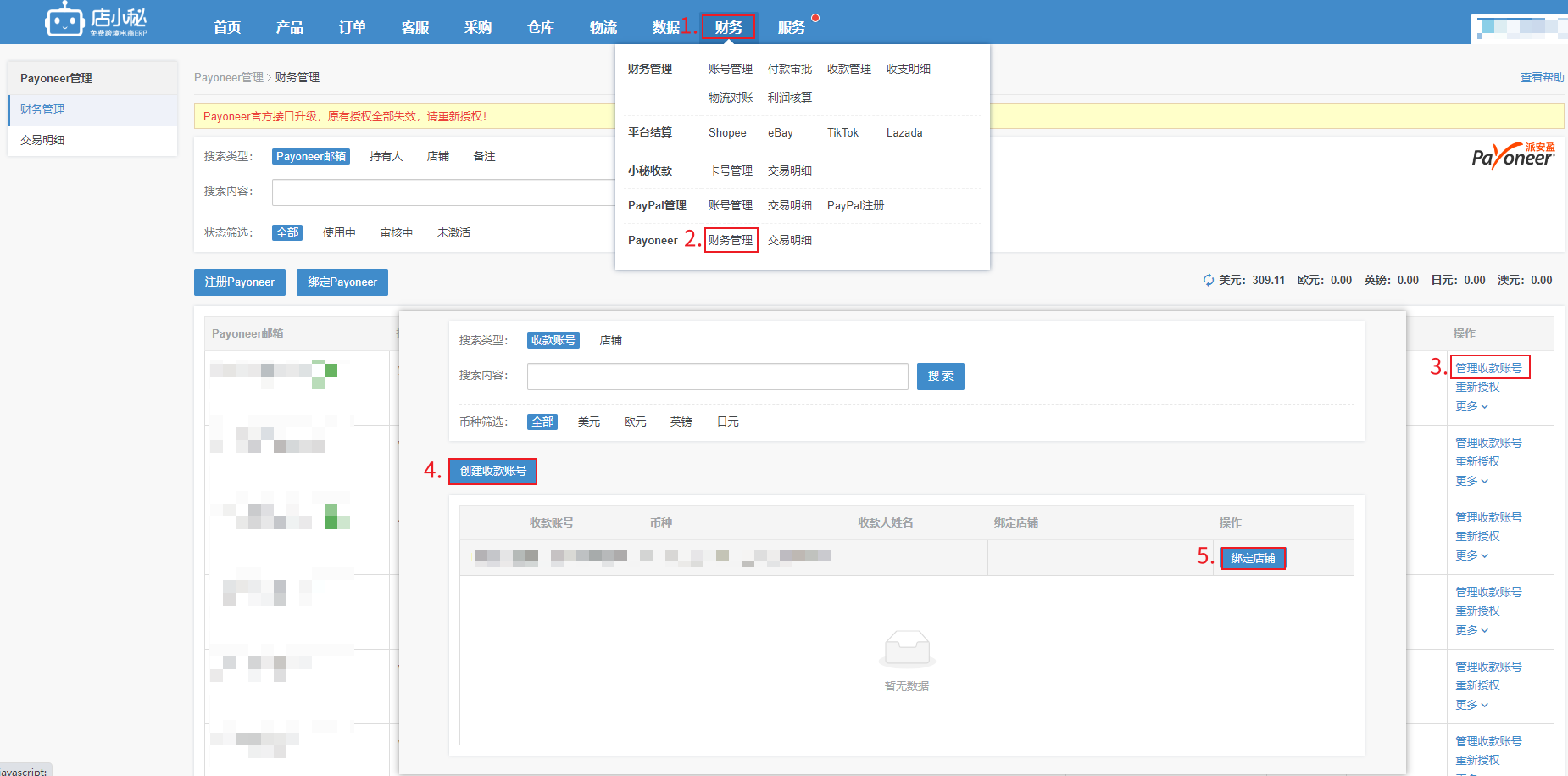Select 交易明细 in the Payoneer dropdown row
This screenshot has width=1568, height=776.
790,240
